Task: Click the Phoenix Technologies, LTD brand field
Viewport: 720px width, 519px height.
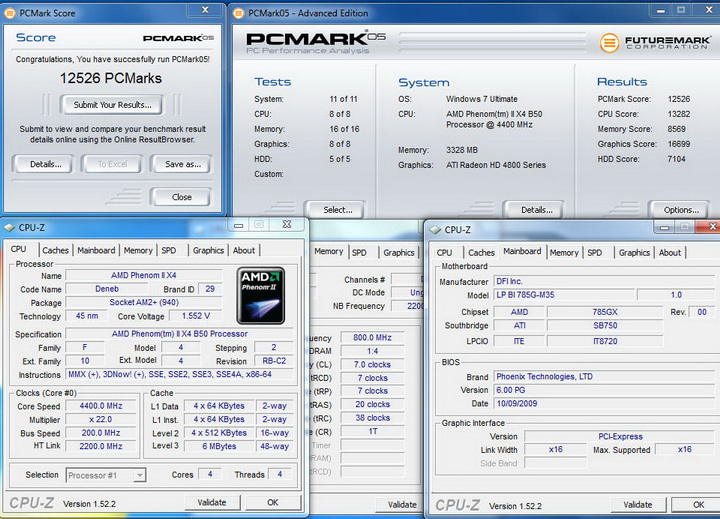Action: [604, 377]
